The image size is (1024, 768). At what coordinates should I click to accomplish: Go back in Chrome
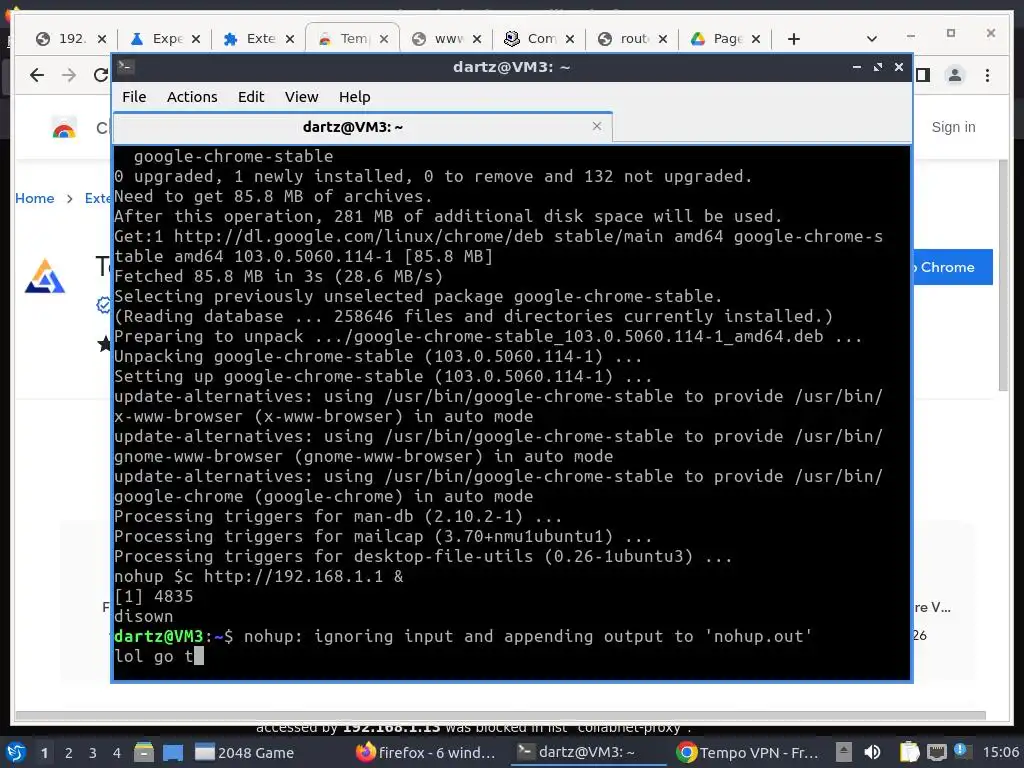point(37,75)
